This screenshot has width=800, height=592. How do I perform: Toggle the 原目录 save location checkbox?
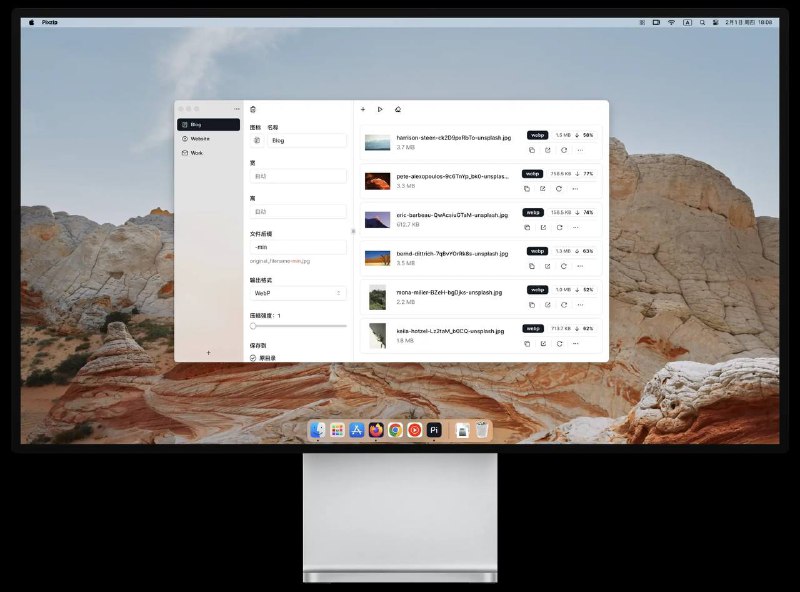tap(253, 357)
